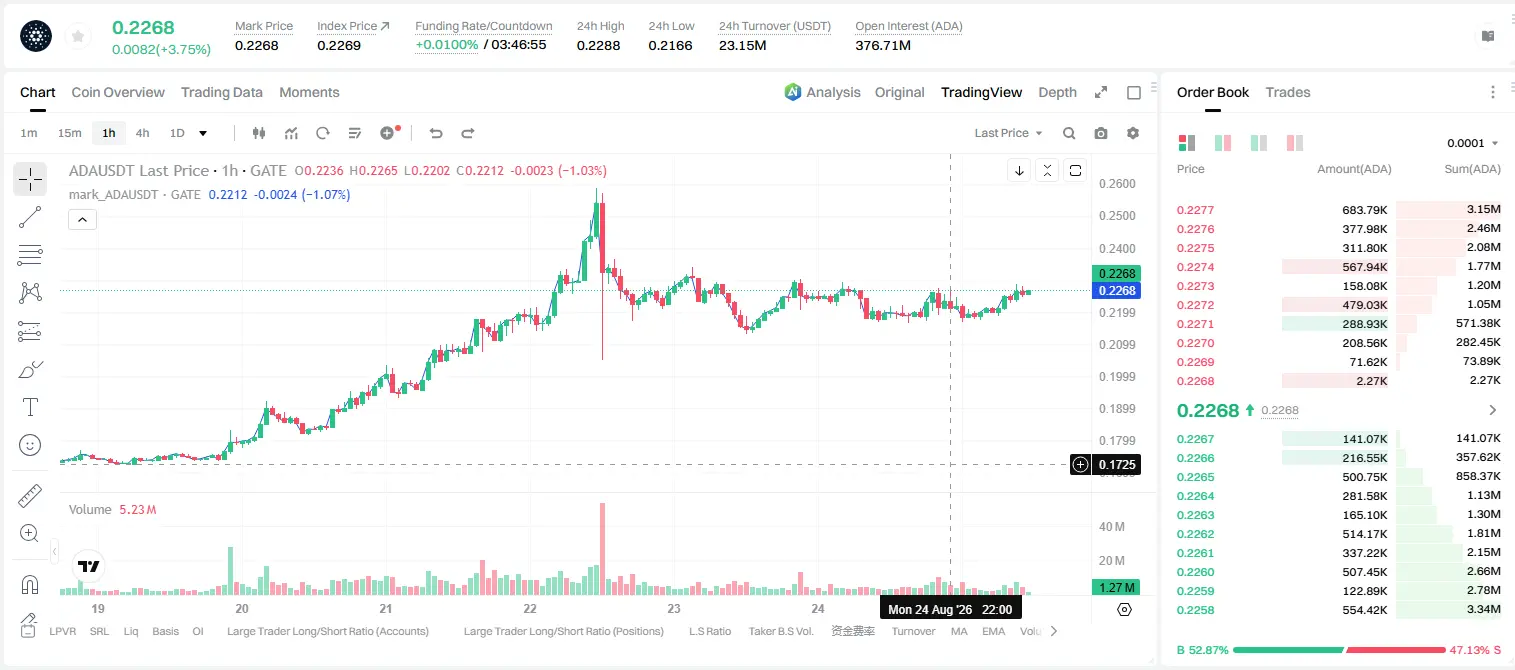Change order book precision 0.0001 dropdown

click(1473, 143)
